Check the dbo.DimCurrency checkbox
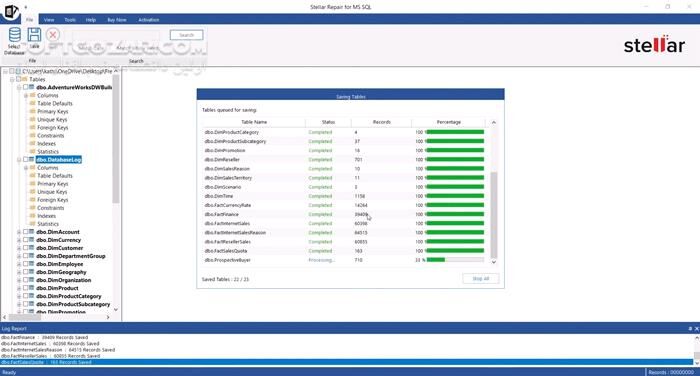Viewport: 700px width, 376px height. (25, 240)
